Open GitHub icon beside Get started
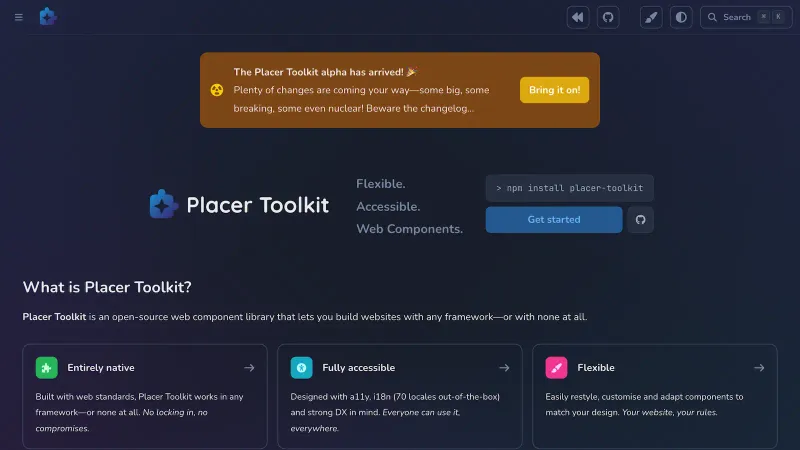 pos(640,220)
